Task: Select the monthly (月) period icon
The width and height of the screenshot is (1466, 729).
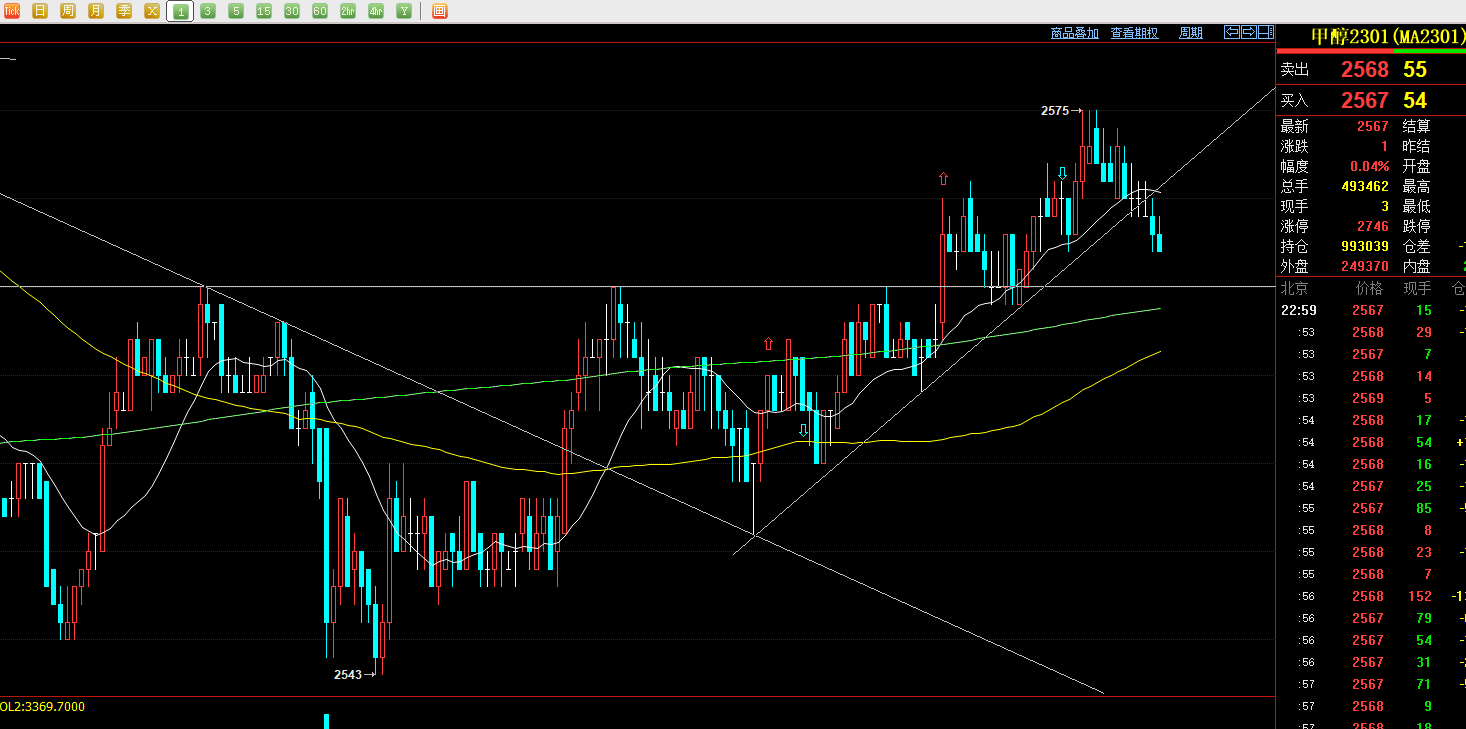Action: click(96, 11)
